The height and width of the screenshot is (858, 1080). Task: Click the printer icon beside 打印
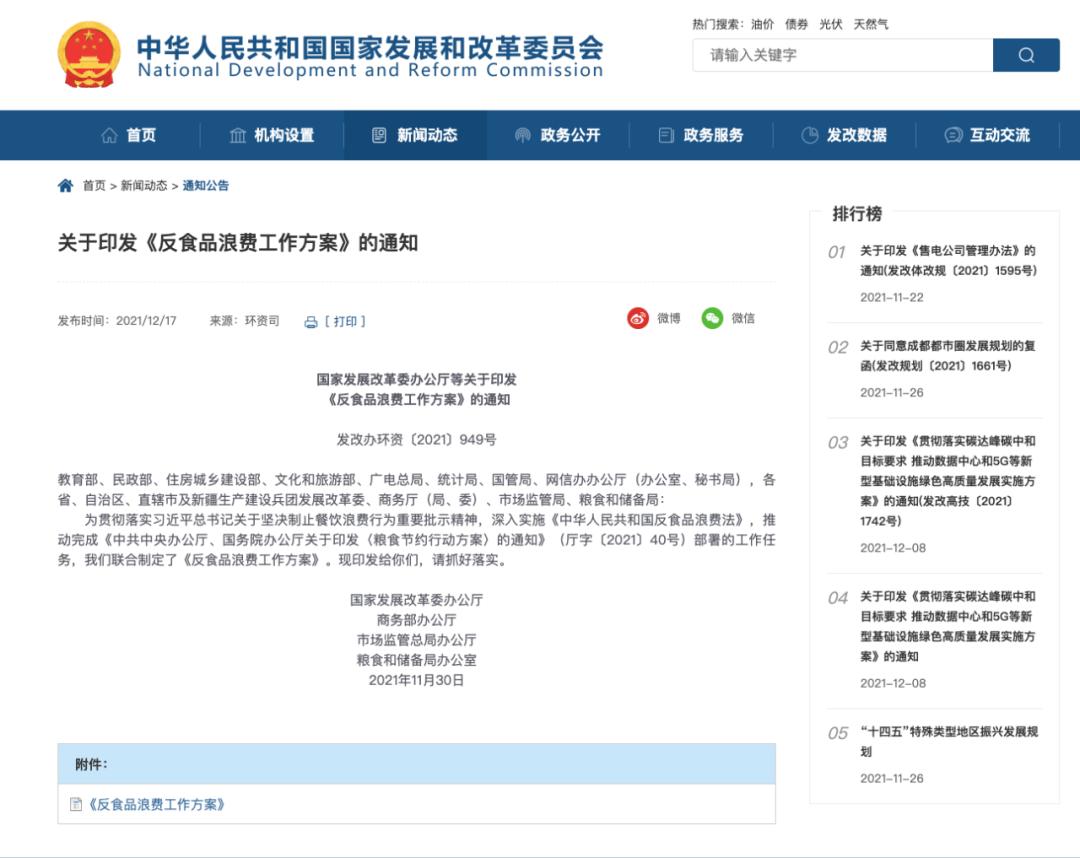coord(311,322)
